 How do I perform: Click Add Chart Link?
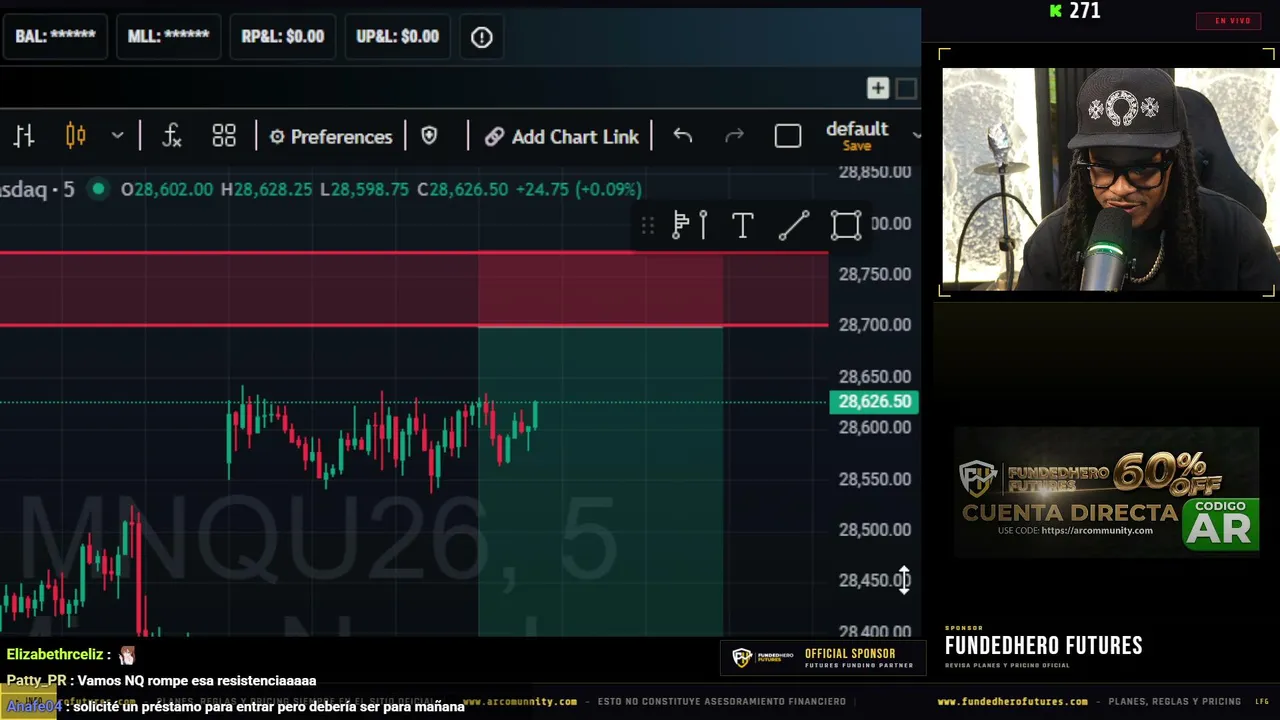[562, 137]
